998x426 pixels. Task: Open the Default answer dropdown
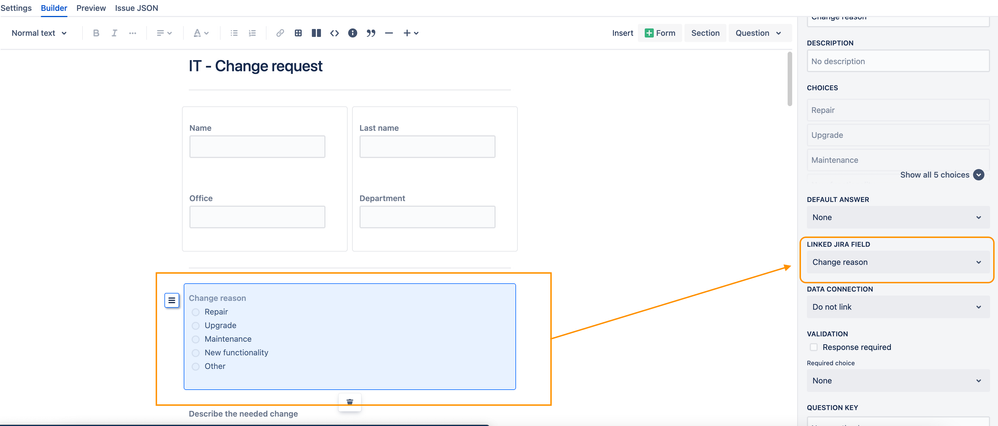coord(898,217)
